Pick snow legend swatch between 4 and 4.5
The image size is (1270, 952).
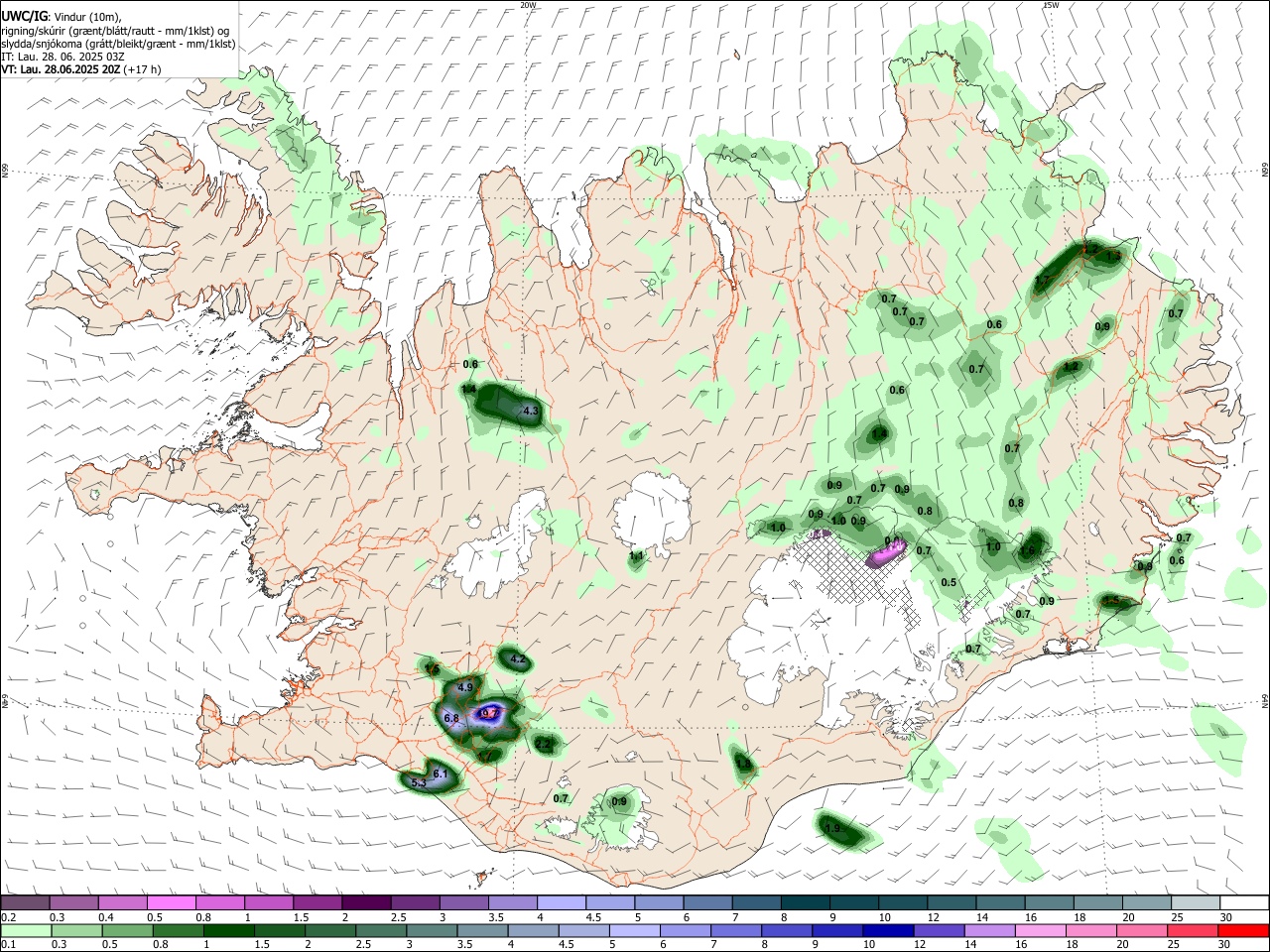561,902
